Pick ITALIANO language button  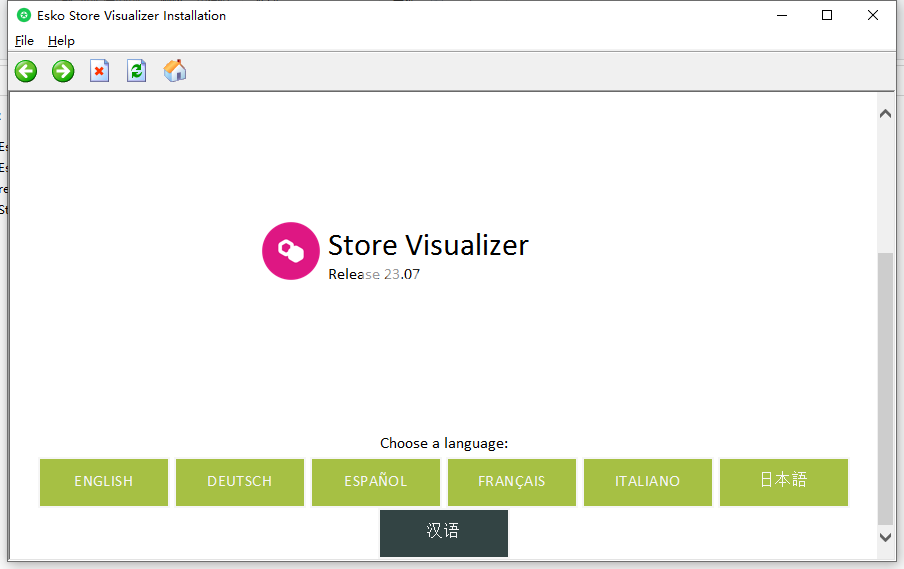tap(648, 482)
